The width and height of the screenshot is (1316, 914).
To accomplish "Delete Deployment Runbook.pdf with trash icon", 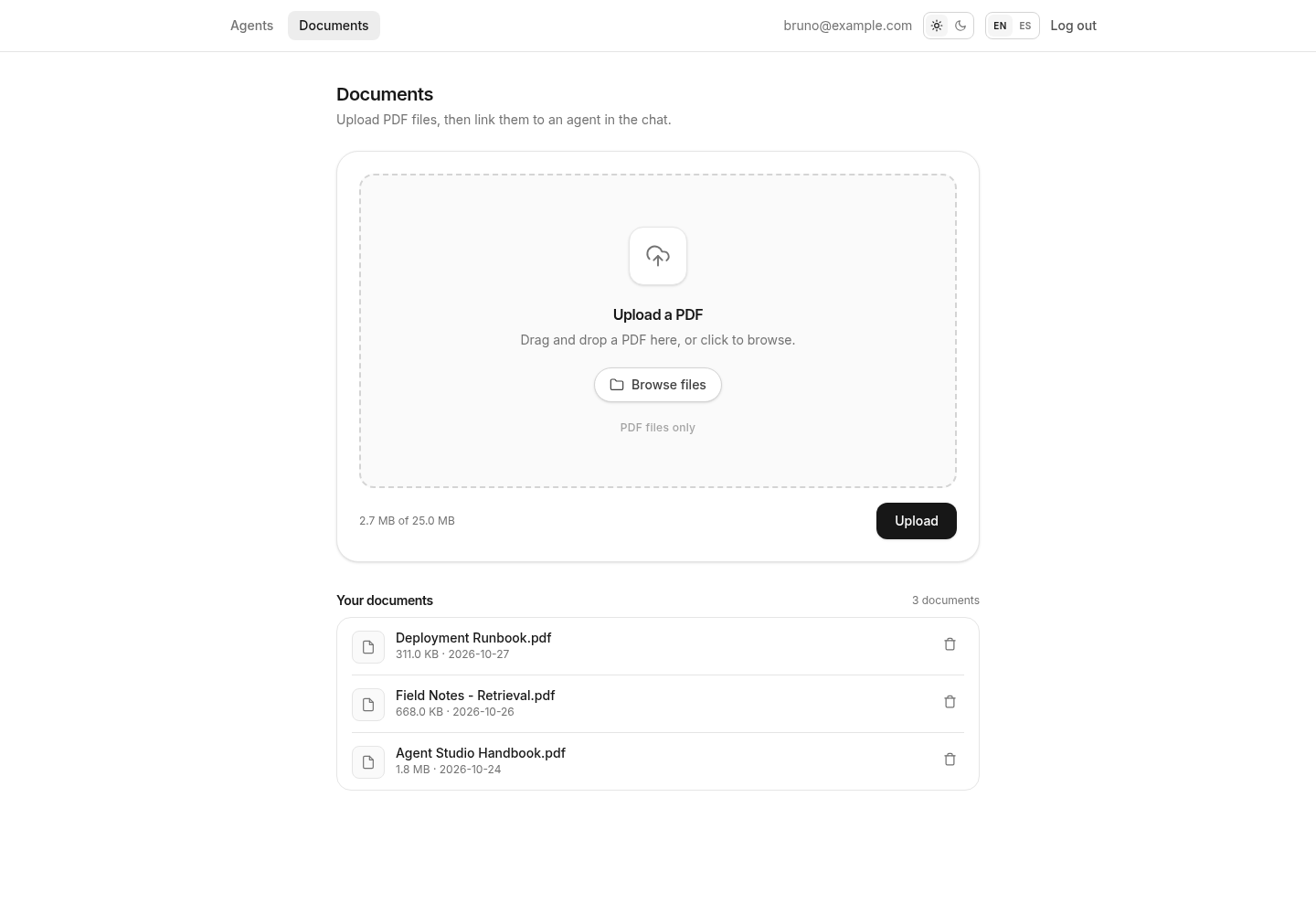I will click(950, 644).
